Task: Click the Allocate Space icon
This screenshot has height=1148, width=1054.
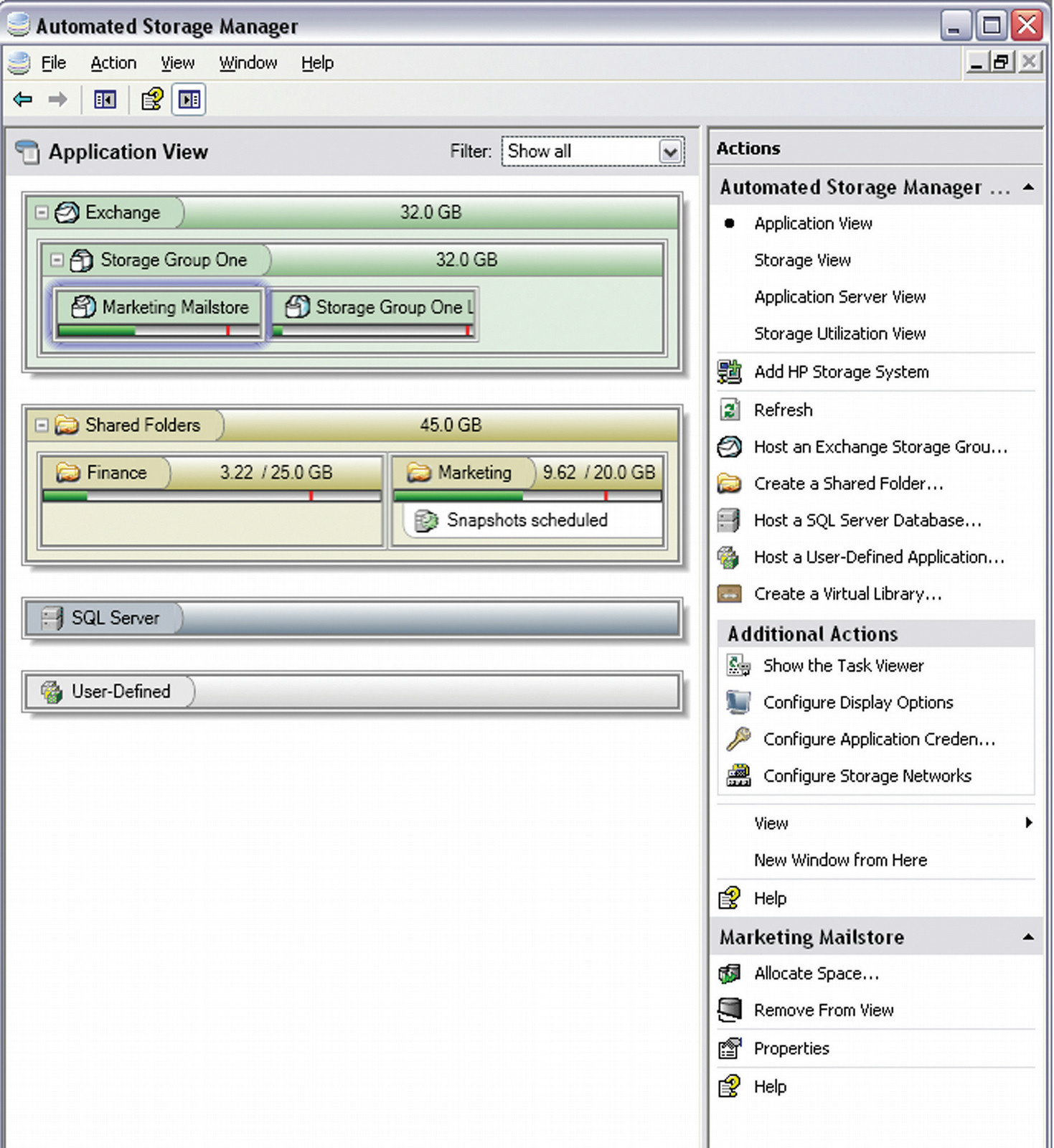Action: click(729, 973)
